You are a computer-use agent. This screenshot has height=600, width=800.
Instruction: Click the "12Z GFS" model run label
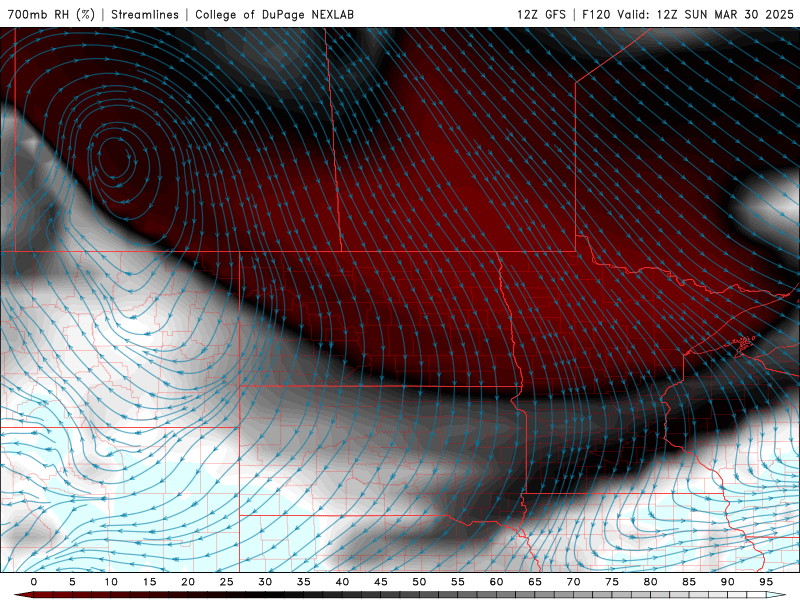coord(541,14)
